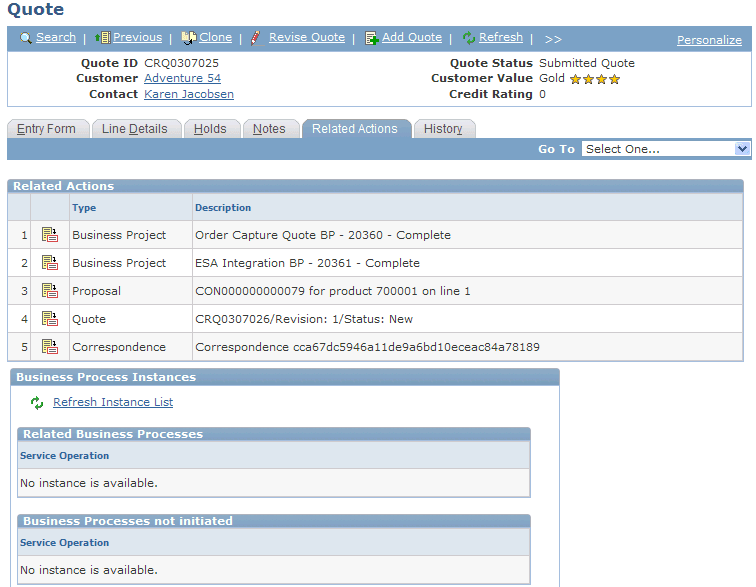The height and width of the screenshot is (587, 756).
Task: Click the Refresh link in toolbar
Action: pyautogui.click(x=501, y=37)
